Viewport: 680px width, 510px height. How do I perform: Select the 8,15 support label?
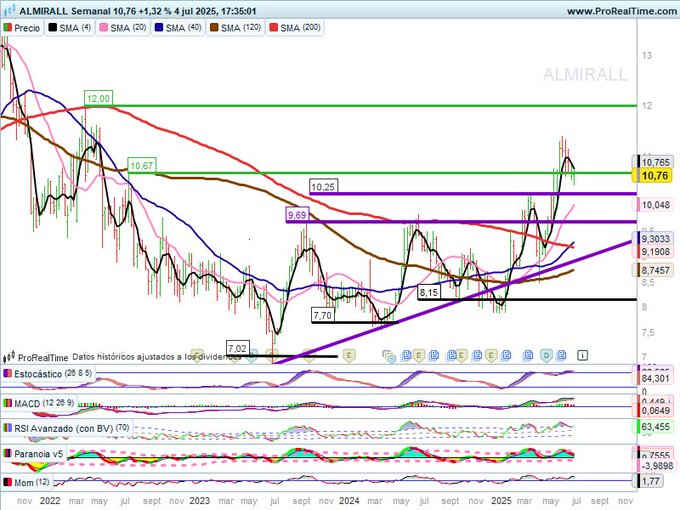pos(428,292)
